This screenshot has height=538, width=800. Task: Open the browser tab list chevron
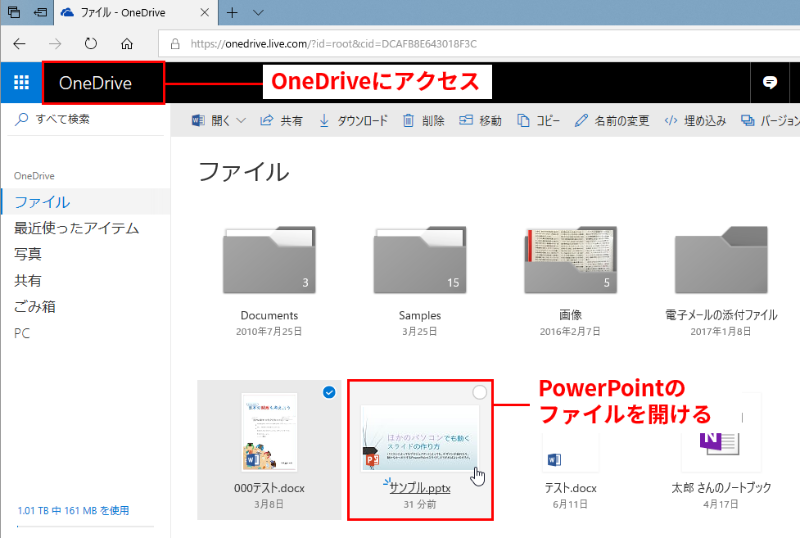258,13
